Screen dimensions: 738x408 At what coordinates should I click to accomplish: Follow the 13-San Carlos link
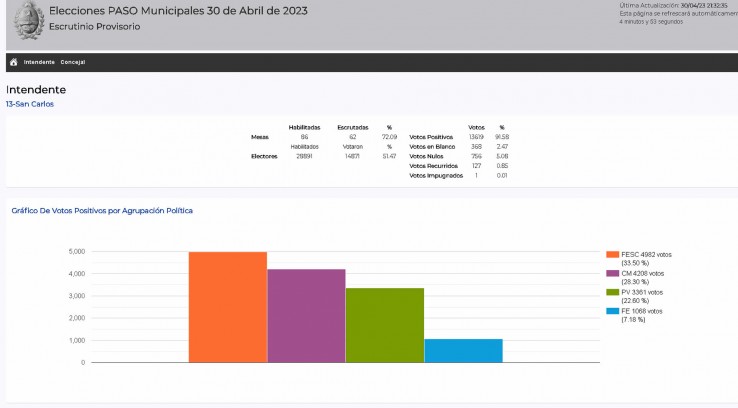coord(30,103)
